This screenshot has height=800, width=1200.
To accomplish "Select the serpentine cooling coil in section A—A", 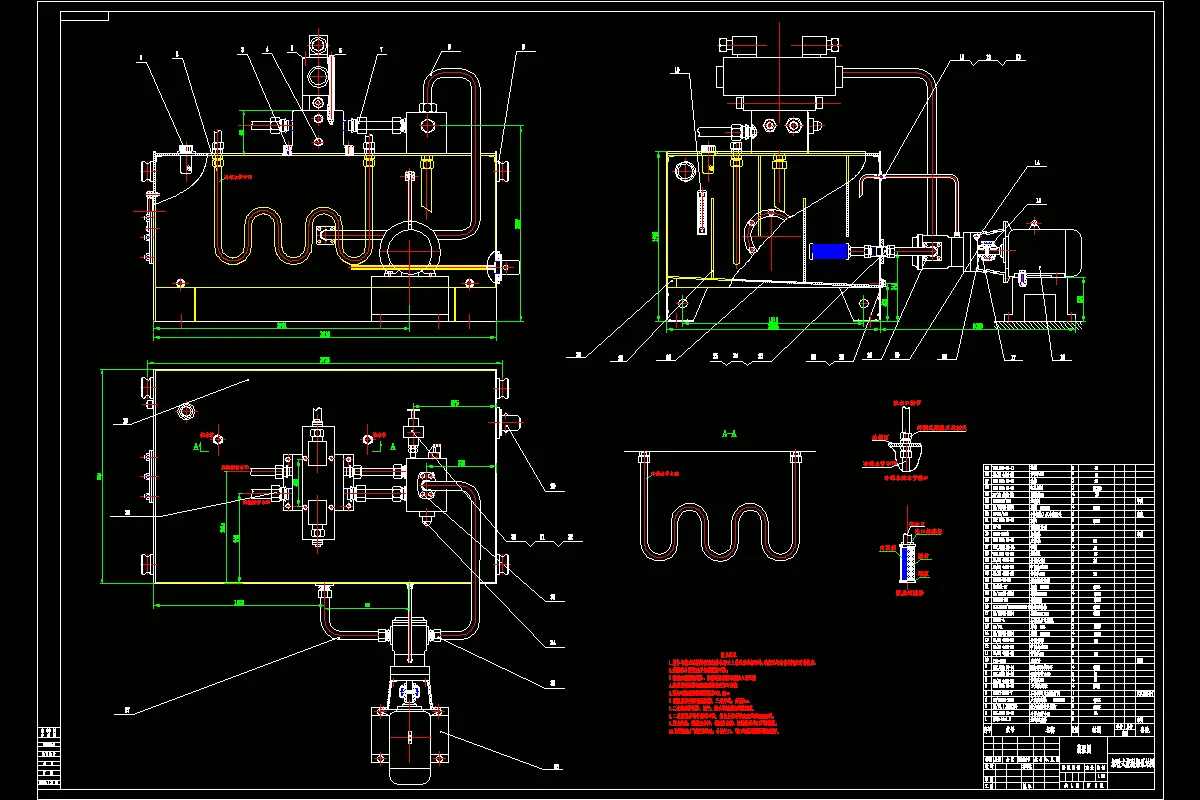I will click(x=721, y=507).
